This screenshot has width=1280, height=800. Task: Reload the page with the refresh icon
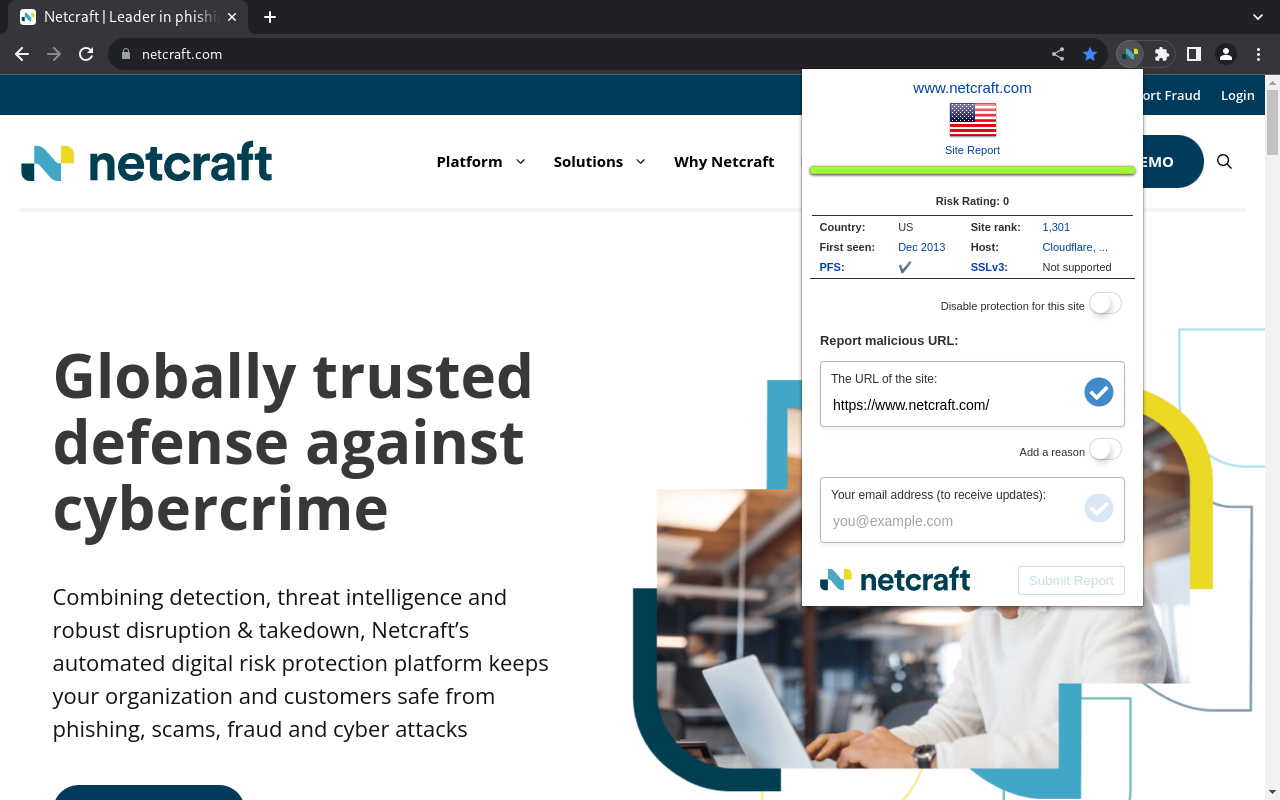[86, 54]
